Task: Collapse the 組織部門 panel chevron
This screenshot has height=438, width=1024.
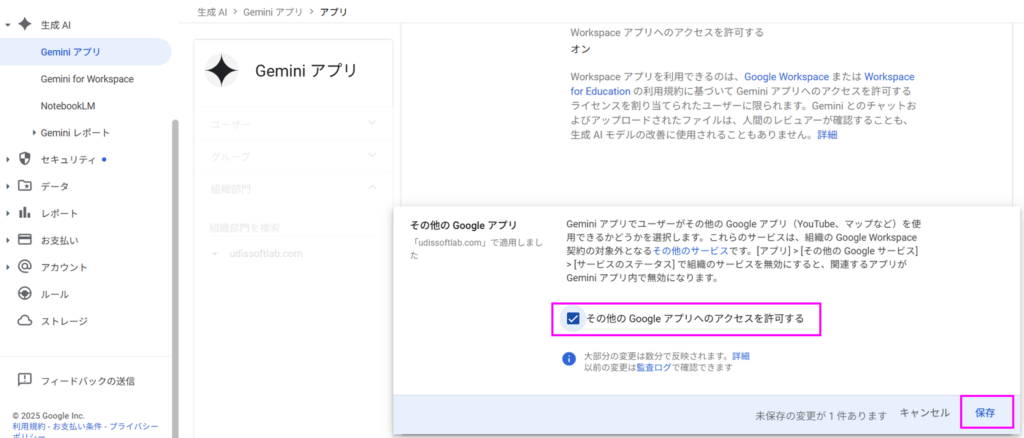Action: [x=372, y=188]
